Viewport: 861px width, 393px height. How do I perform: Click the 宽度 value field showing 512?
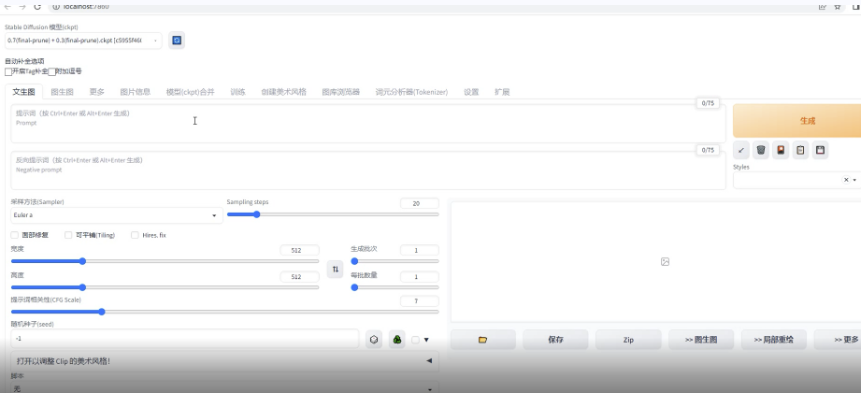pos(299,250)
